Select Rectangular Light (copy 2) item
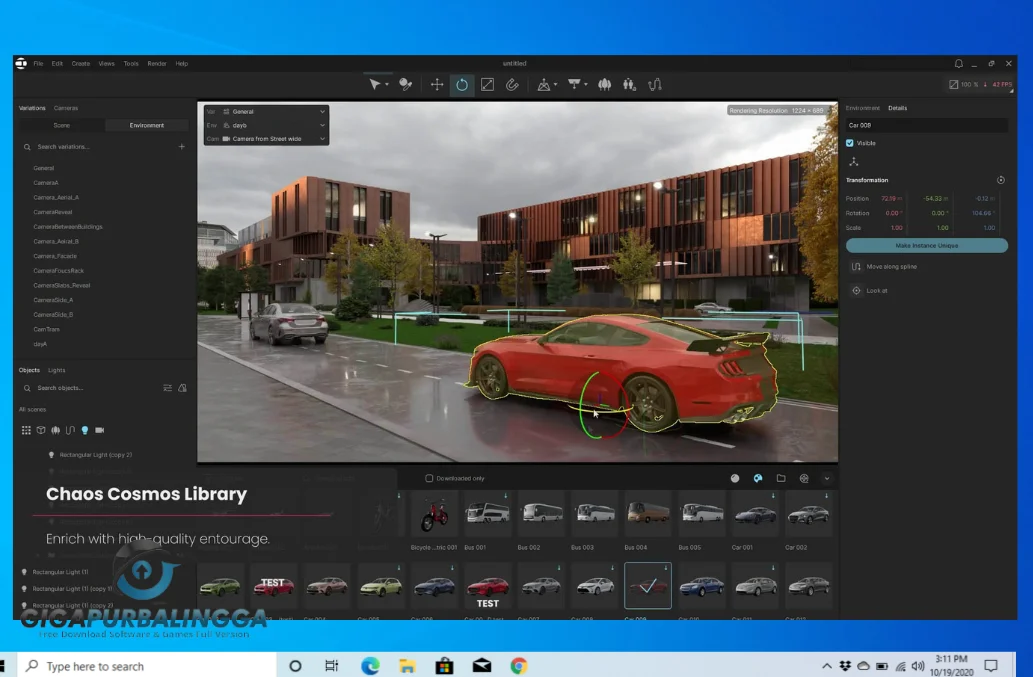 96,454
